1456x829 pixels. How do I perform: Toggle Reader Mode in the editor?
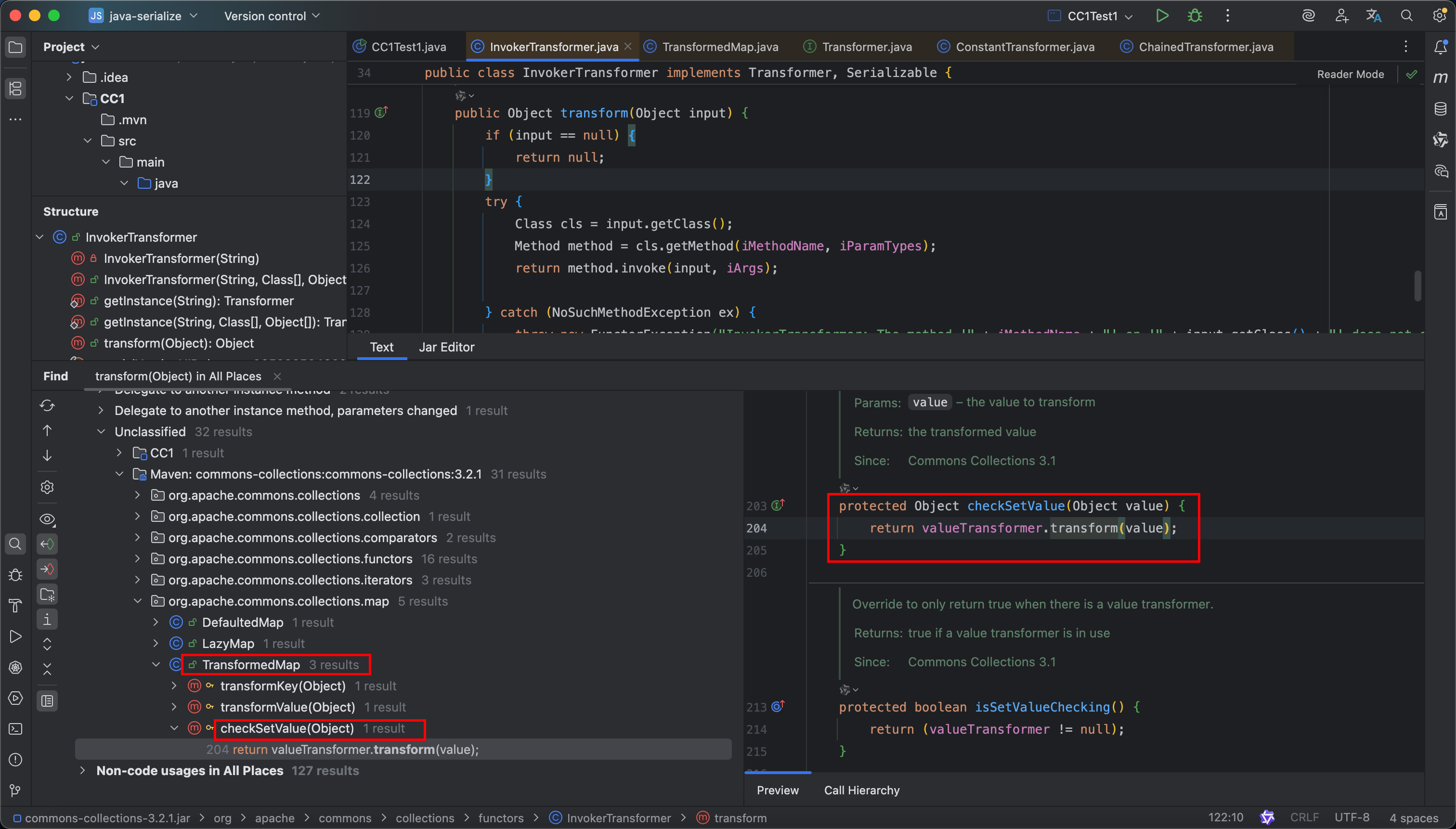[1350, 74]
